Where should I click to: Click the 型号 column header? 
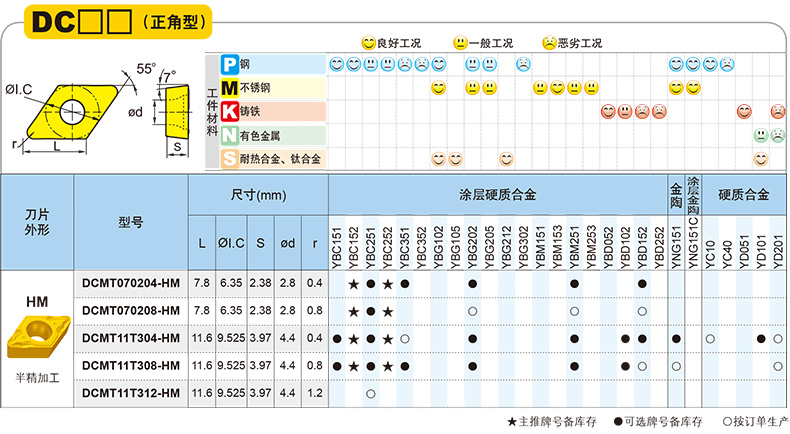coord(131,222)
